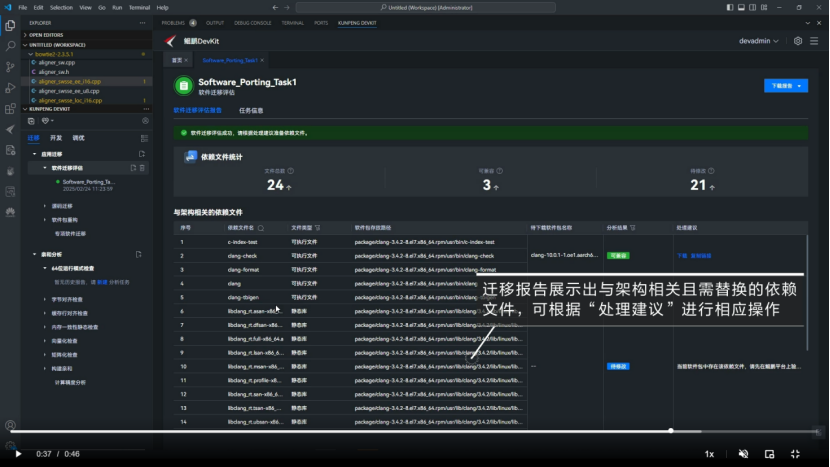This screenshot has height=467, width=830.
Task: Click the help icon next to 待修改
Action: tap(711, 171)
